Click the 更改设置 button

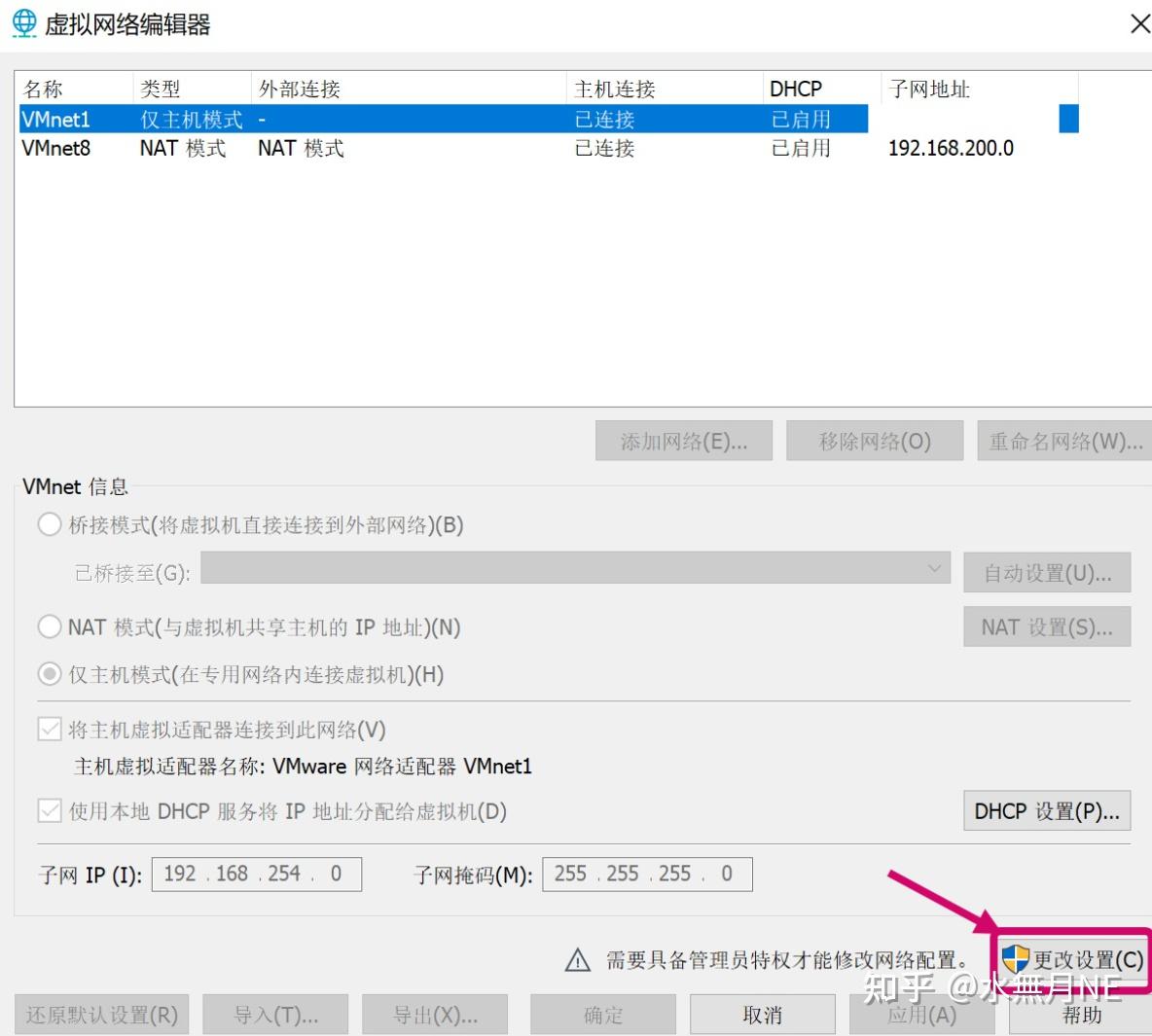coord(1073,958)
